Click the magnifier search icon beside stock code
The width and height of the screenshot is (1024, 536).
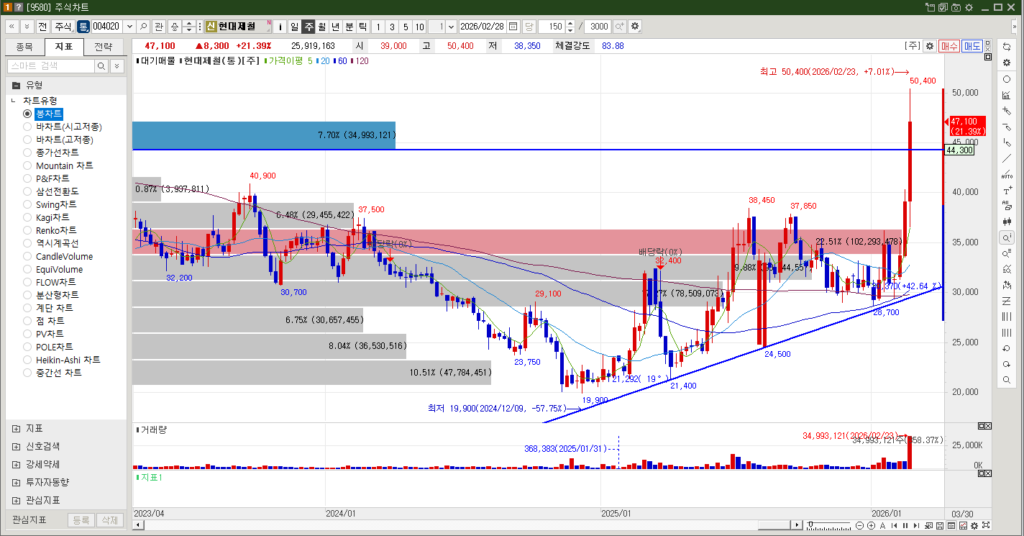(144, 25)
